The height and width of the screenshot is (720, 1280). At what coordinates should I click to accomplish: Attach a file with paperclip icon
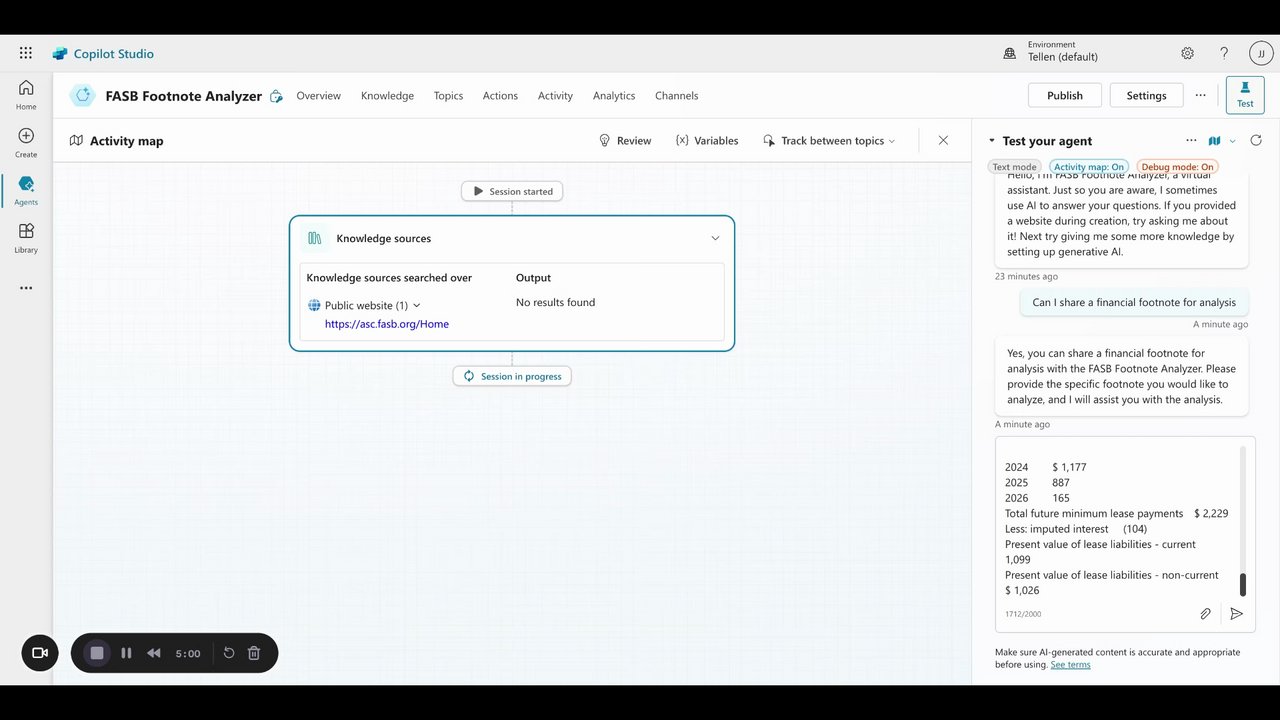tap(1206, 614)
